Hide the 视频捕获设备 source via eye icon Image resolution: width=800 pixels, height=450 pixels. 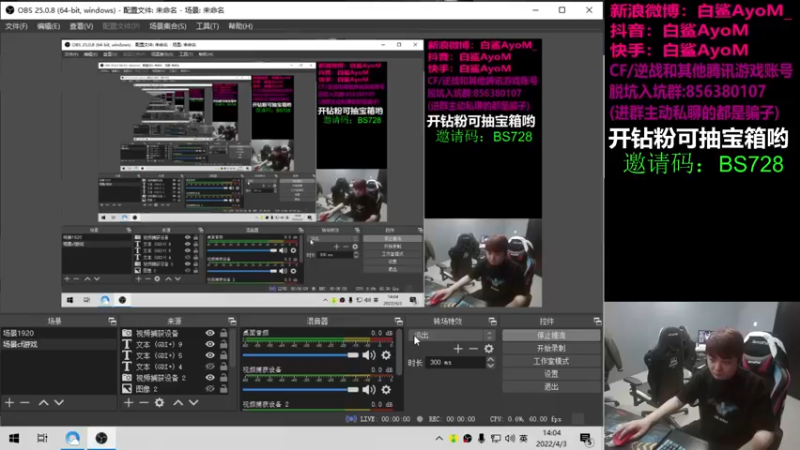pos(210,333)
